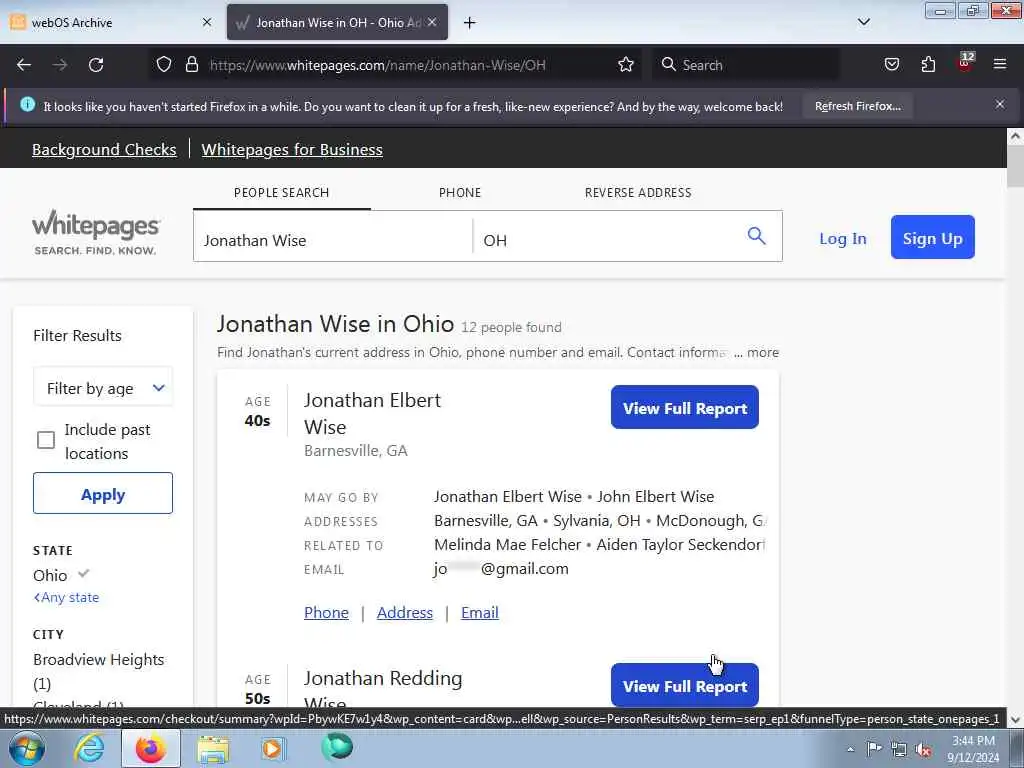Open the Action Center flag tray icon

click(x=874, y=748)
